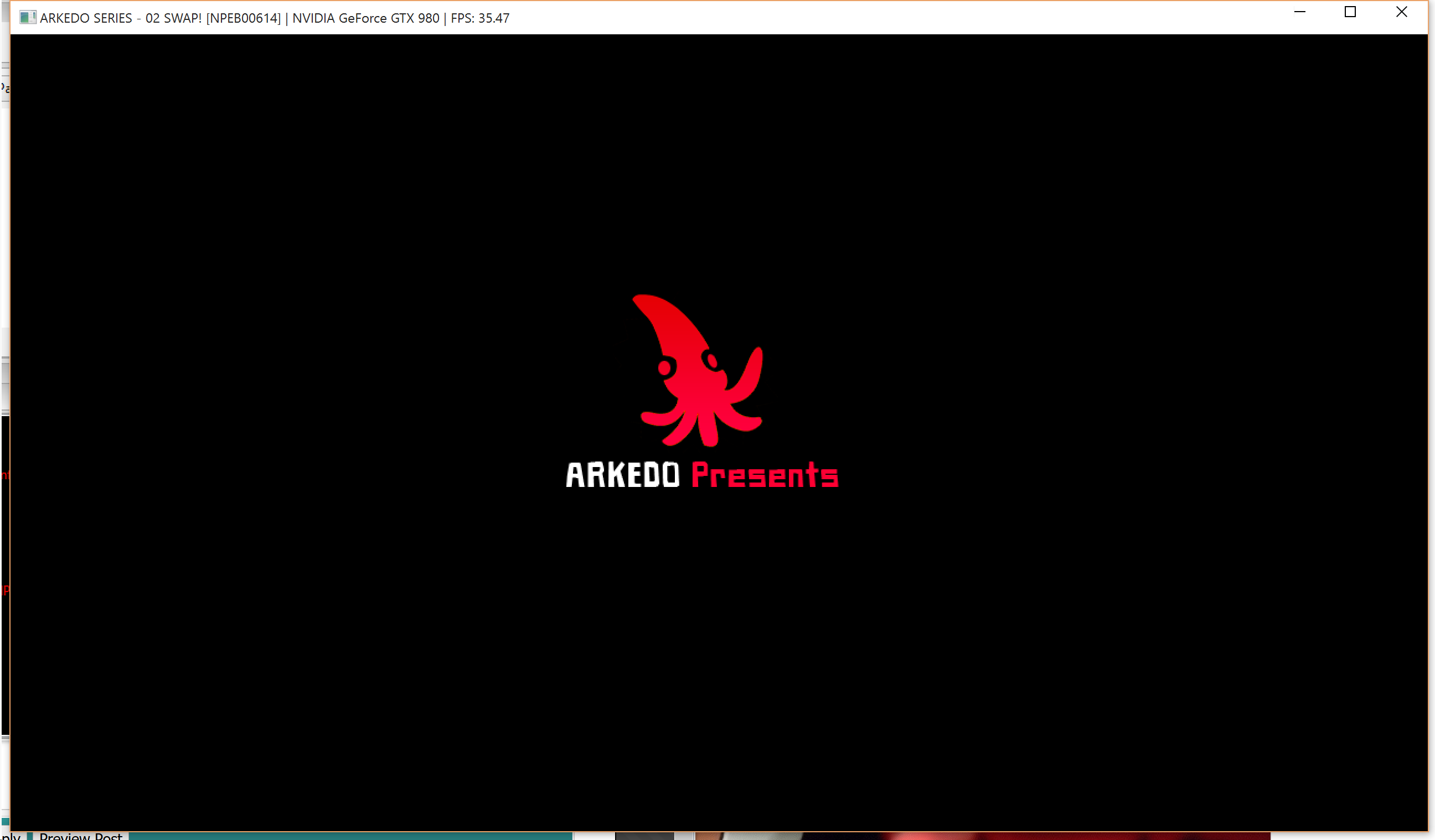Click the window title text showing FPS
Image resolution: width=1435 pixels, height=840 pixels.
[x=275, y=18]
